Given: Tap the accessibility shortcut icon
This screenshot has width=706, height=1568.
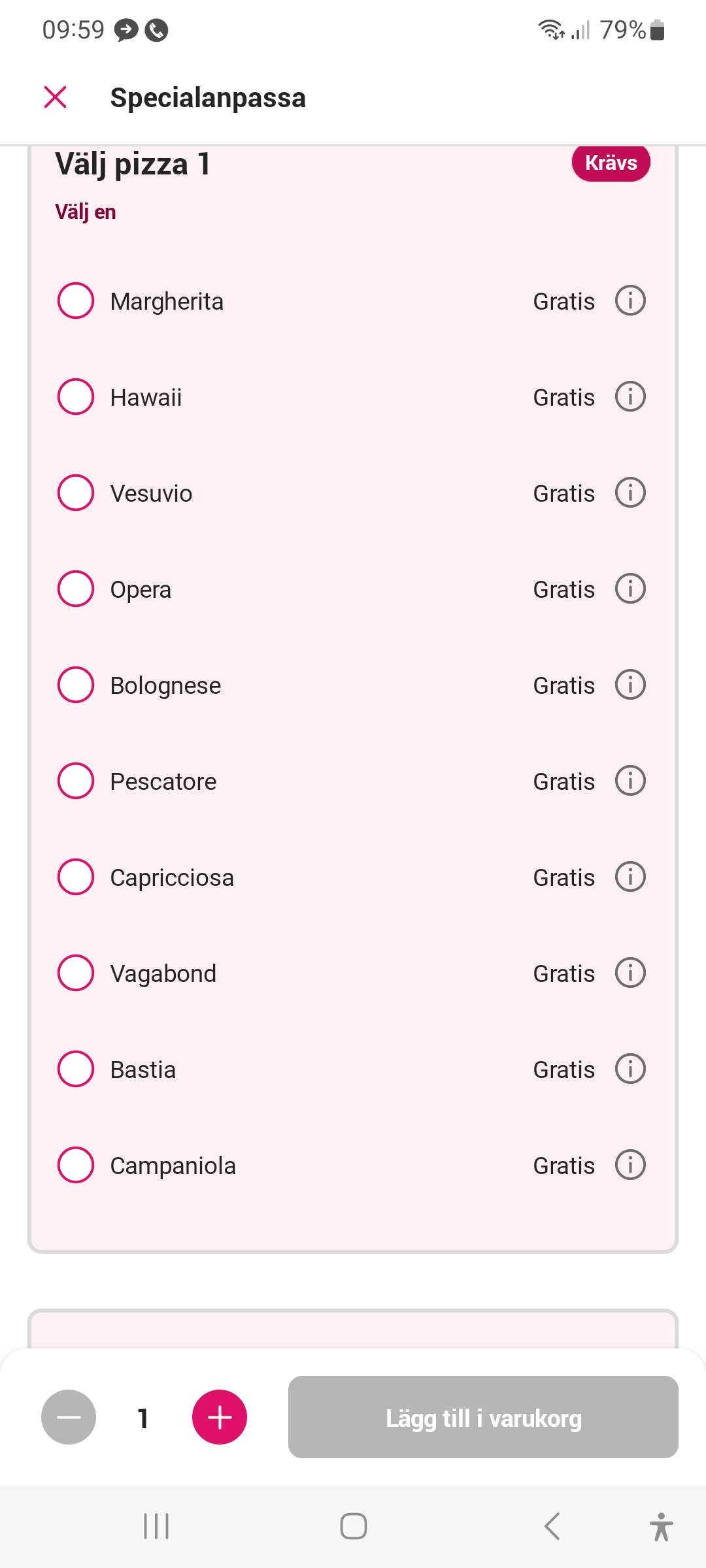Looking at the screenshot, I should click(x=661, y=1526).
